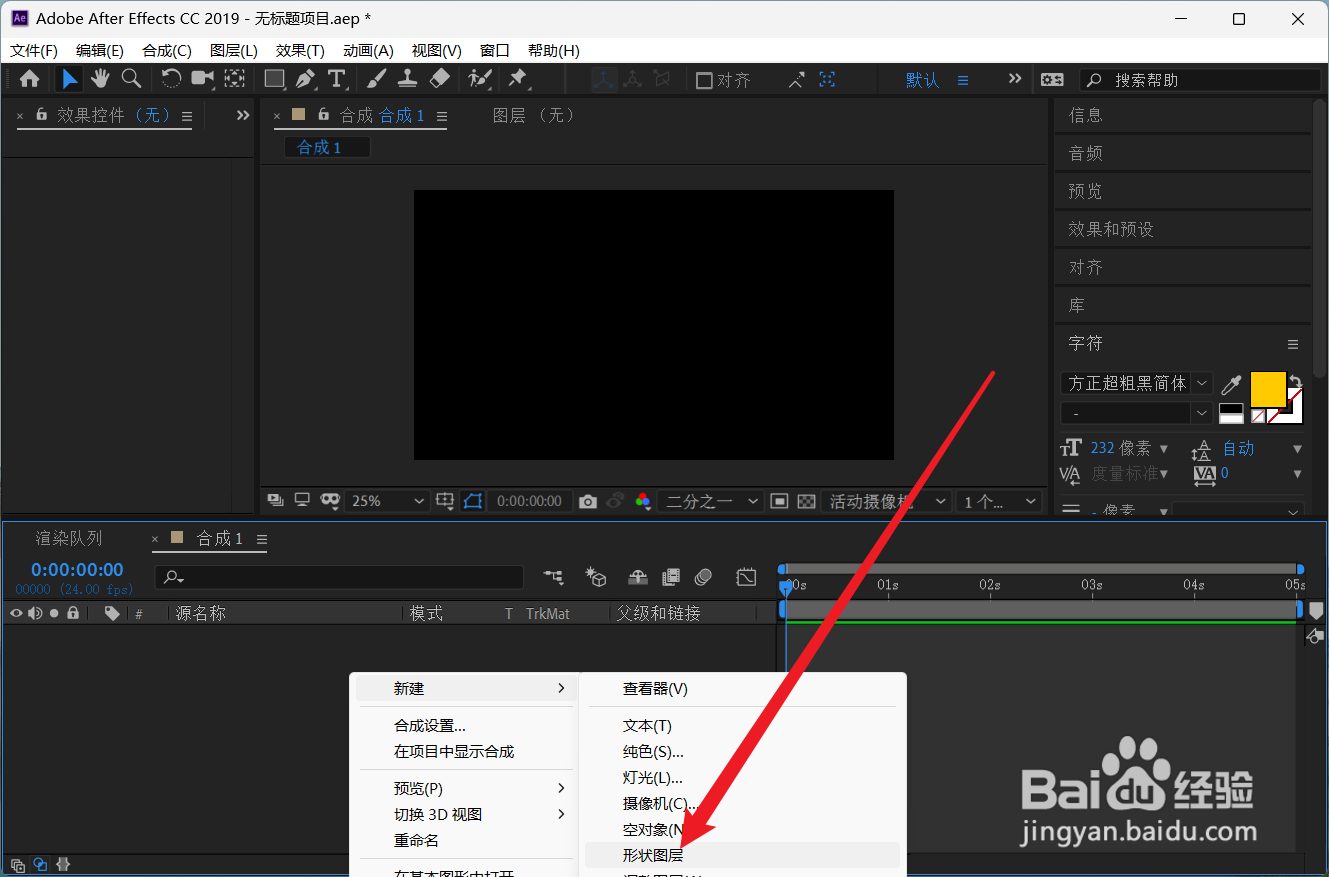The height and width of the screenshot is (877, 1329).
Task: Click the black-white default color swatch
Action: 1231,413
